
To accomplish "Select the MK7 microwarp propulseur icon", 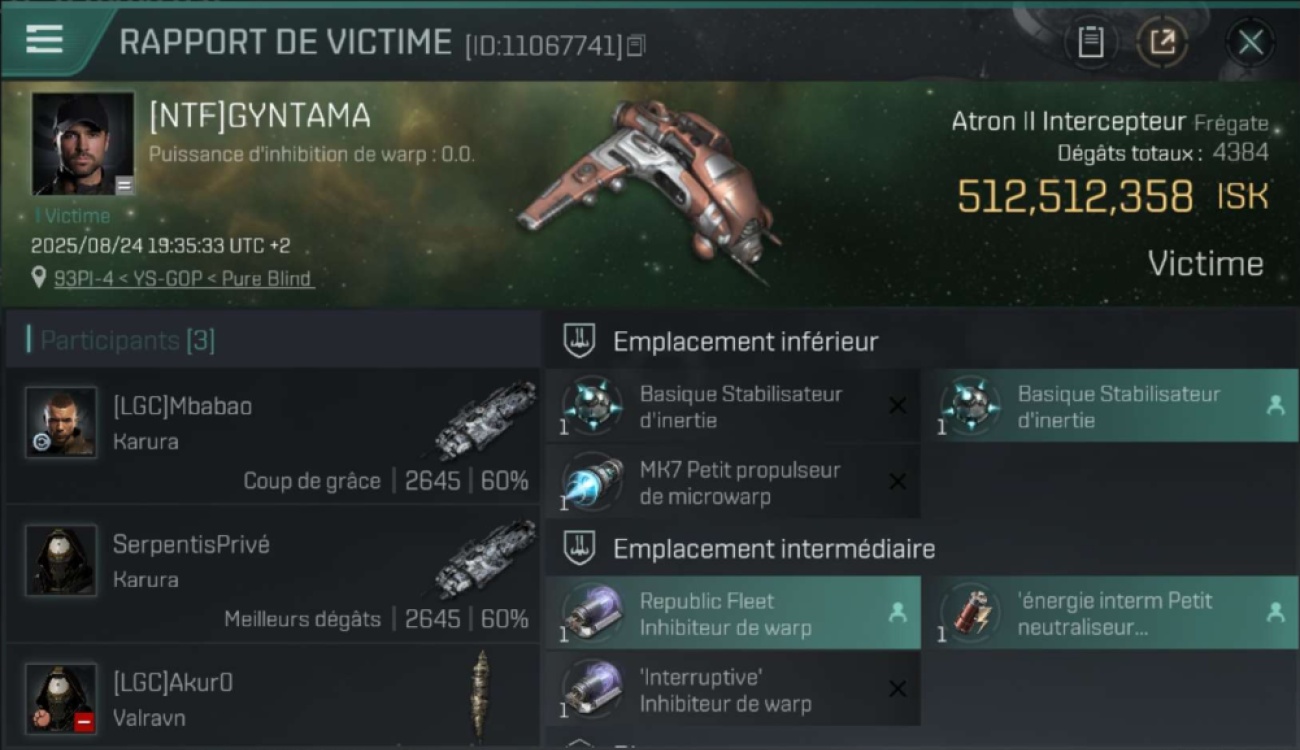I will point(591,482).
